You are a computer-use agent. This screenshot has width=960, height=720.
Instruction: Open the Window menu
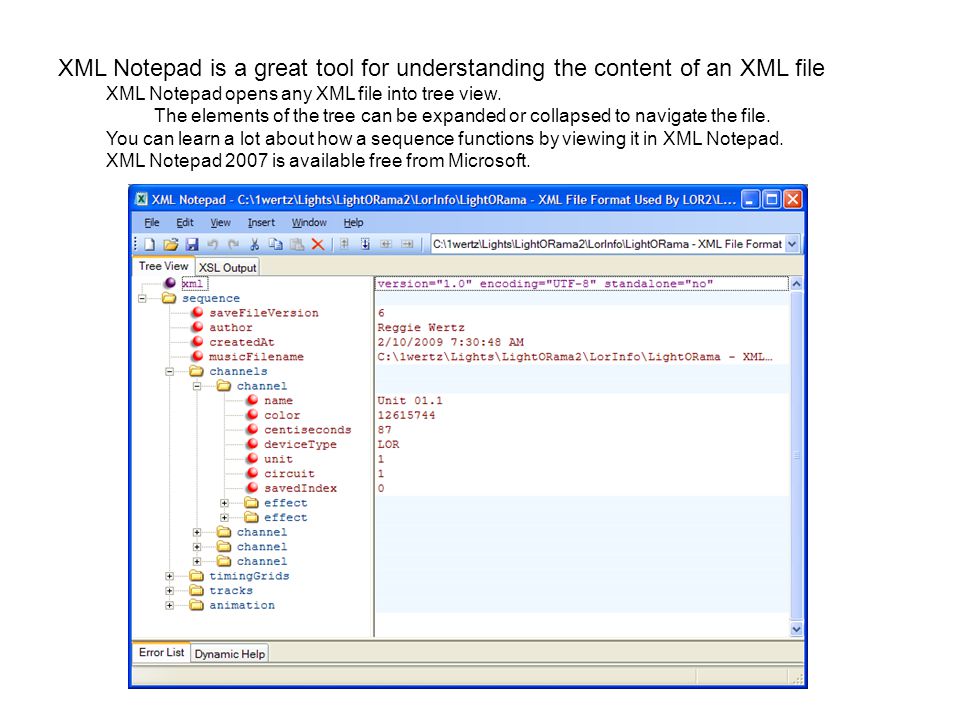[309, 222]
